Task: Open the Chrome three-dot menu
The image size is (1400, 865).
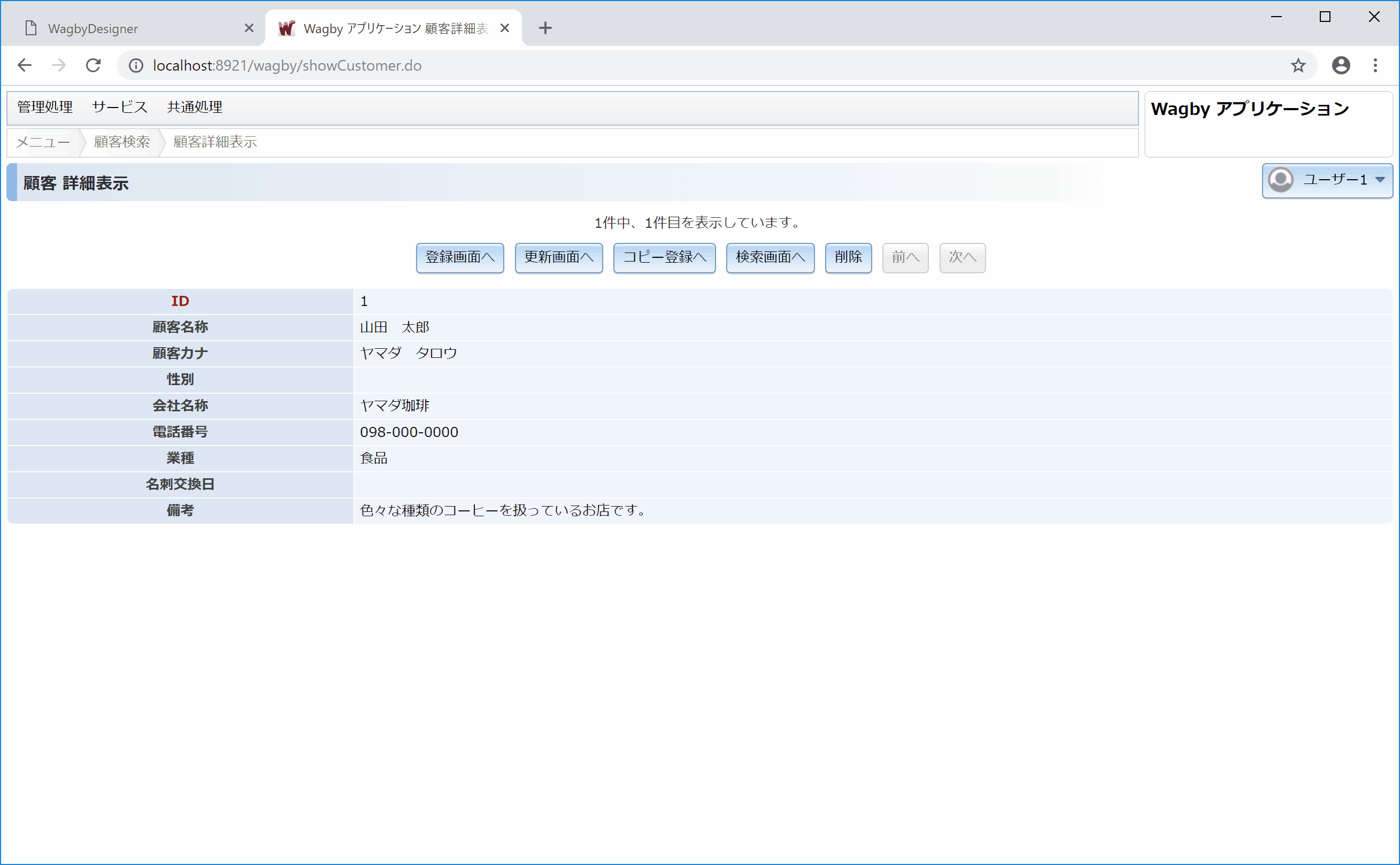Action: [1375, 65]
